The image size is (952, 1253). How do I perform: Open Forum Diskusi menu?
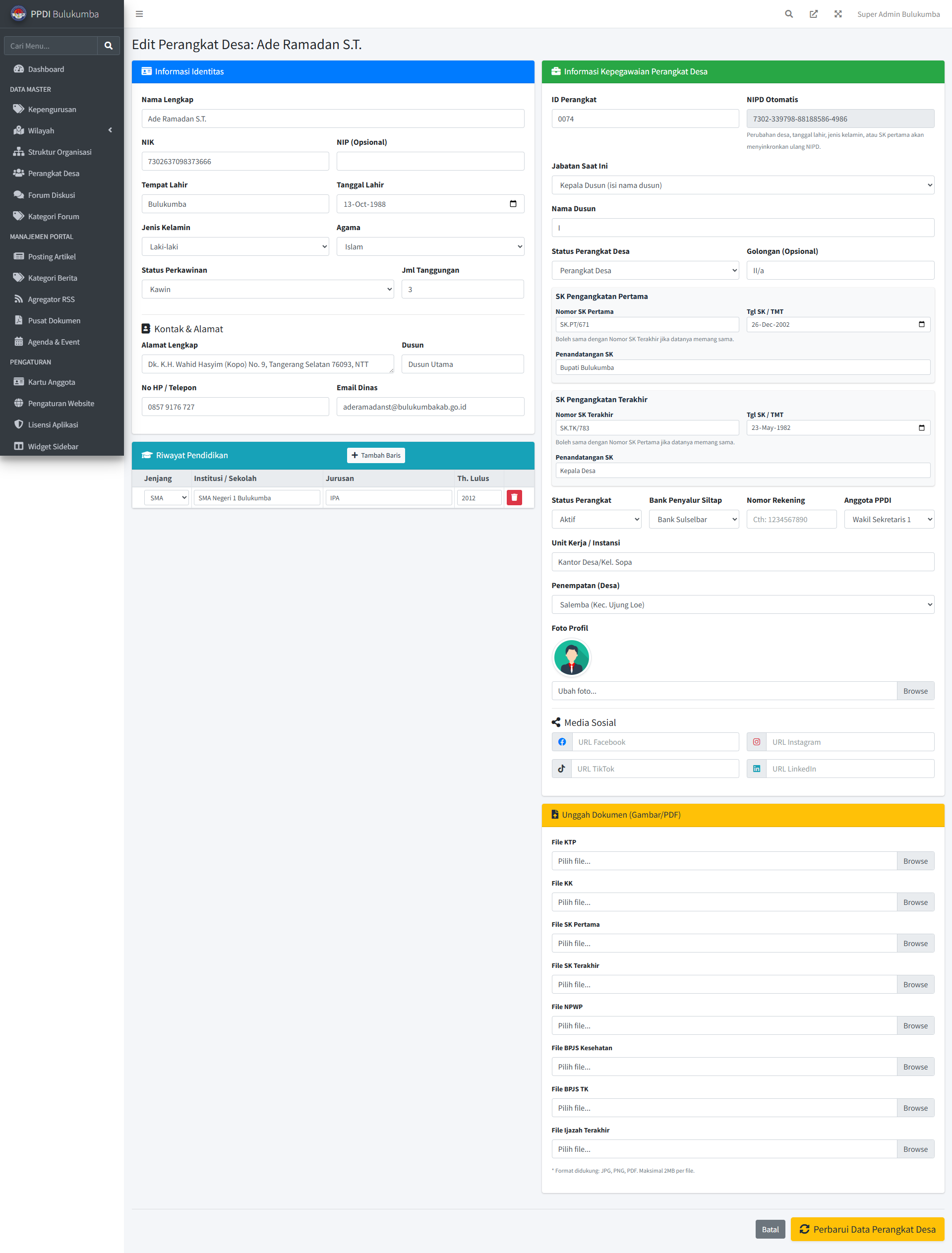click(62, 195)
